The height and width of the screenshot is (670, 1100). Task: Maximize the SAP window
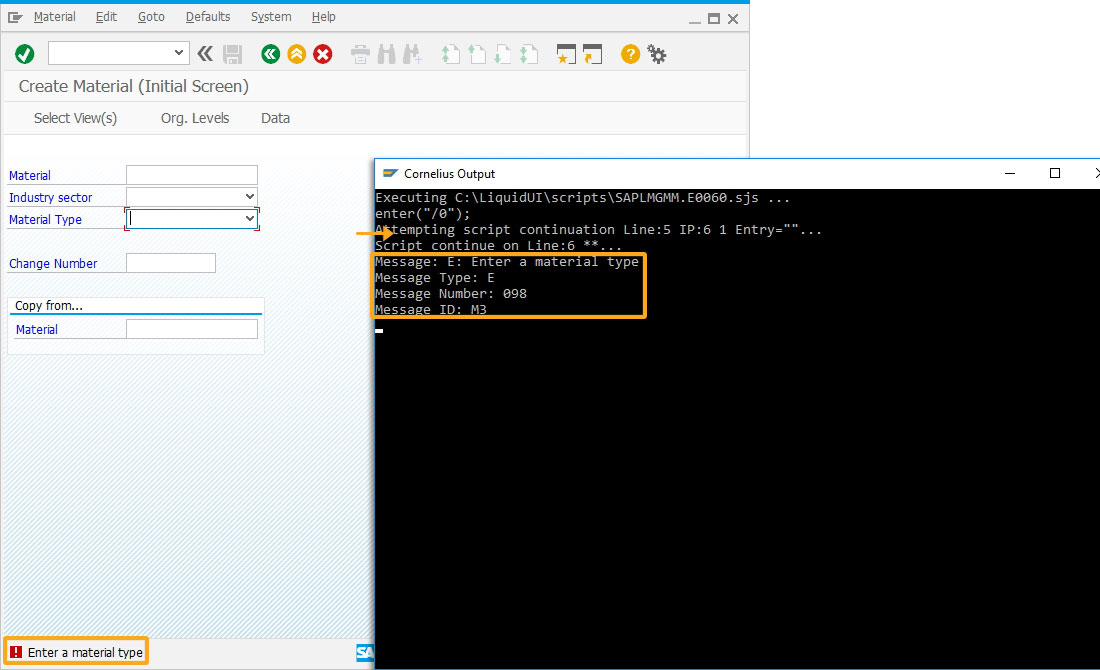coord(714,19)
